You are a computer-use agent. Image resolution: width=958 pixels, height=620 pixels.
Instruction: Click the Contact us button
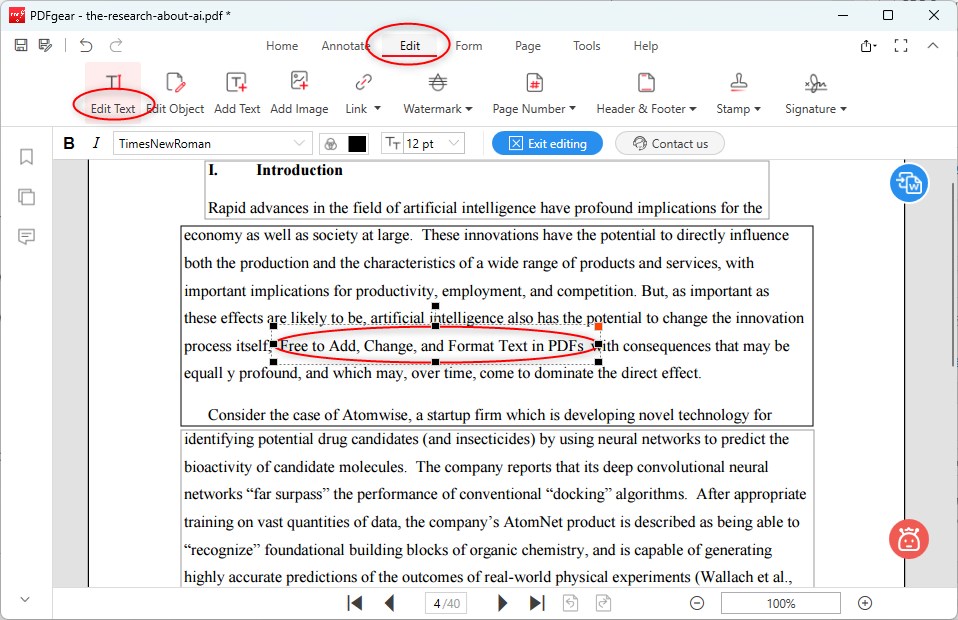[x=669, y=142]
